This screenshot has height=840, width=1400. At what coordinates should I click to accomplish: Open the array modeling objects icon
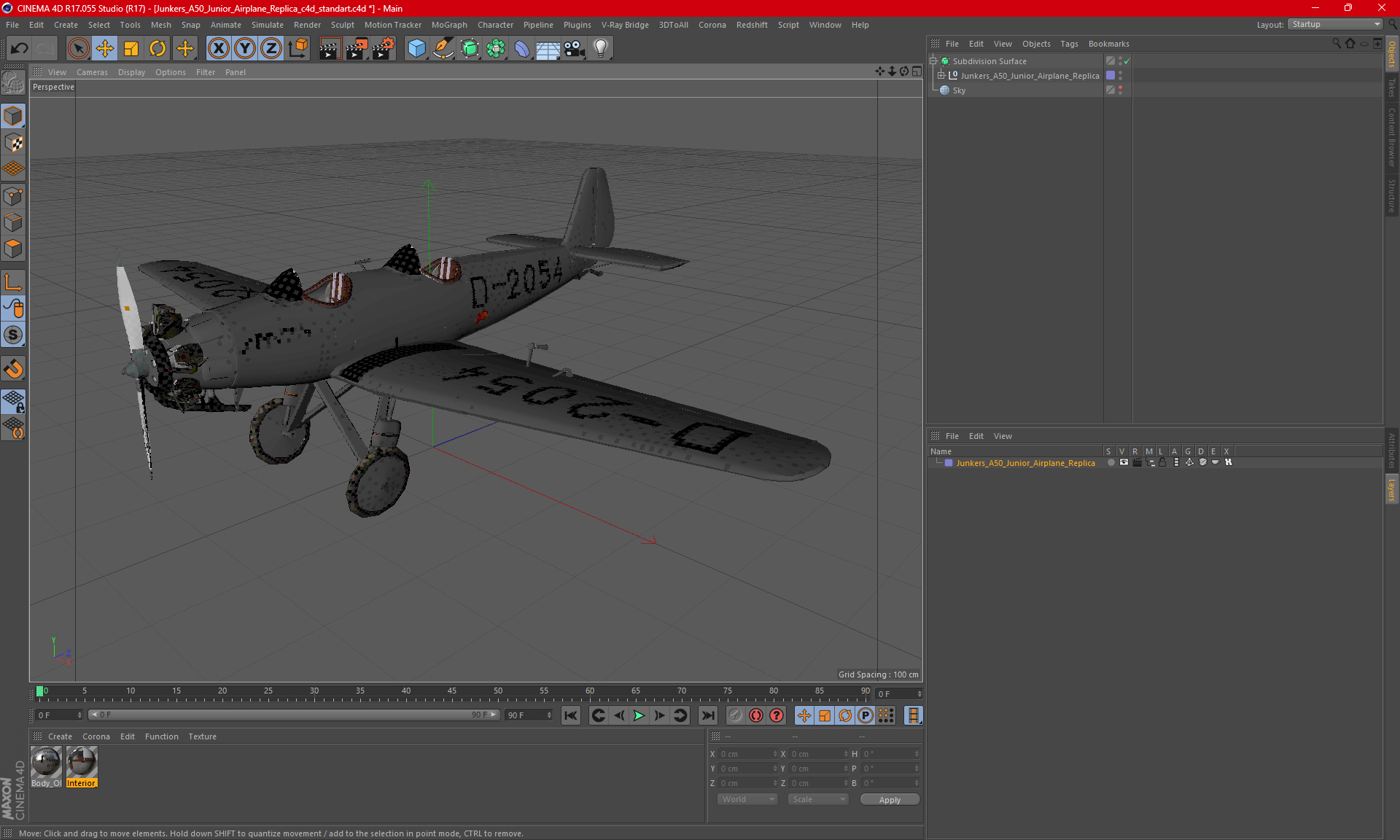(496, 49)
